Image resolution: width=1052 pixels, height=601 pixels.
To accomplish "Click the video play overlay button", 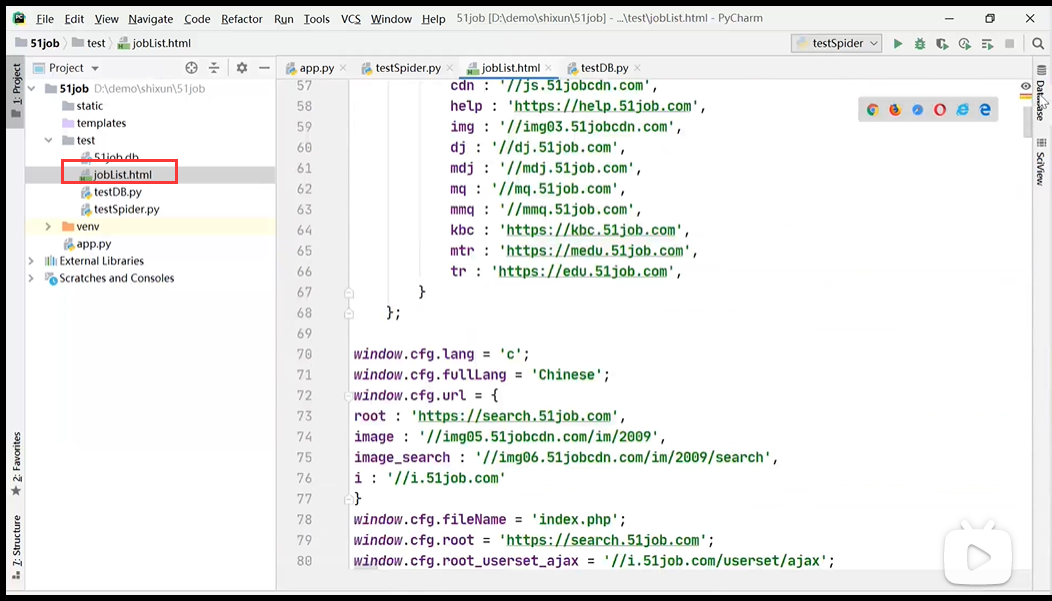I will click(978, 556).
